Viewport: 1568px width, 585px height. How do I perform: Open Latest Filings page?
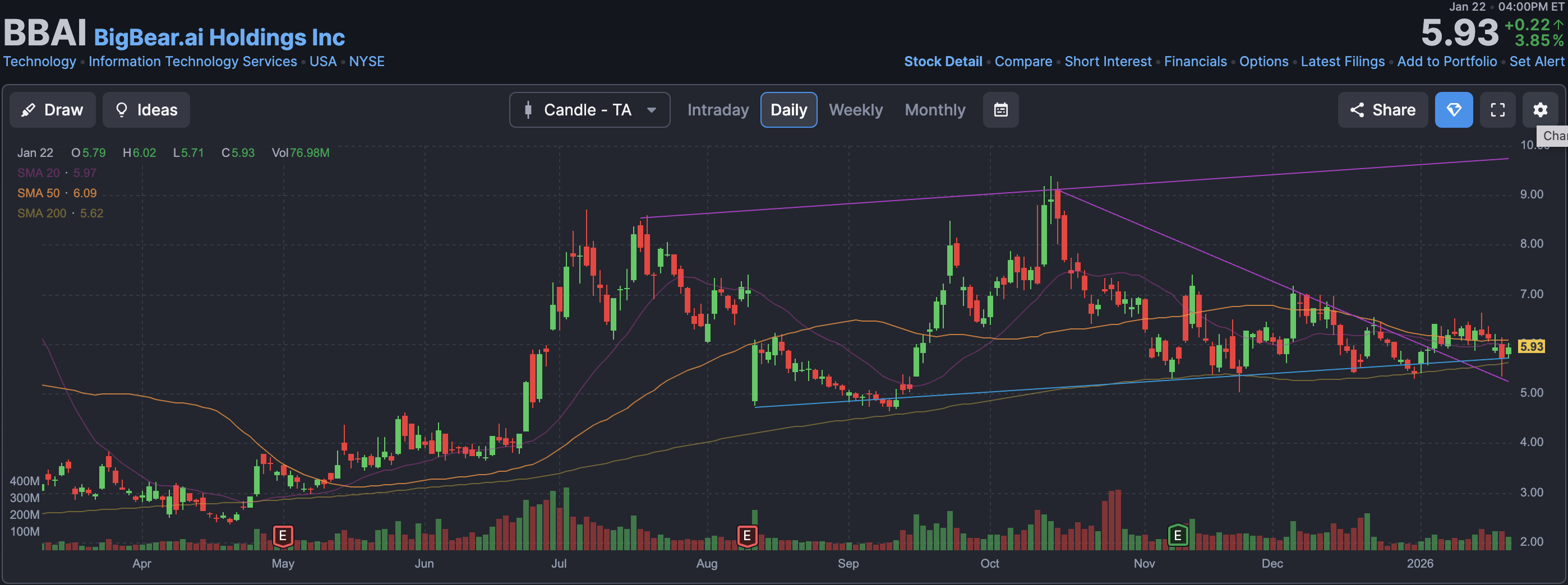click(x=1342, y=62)
